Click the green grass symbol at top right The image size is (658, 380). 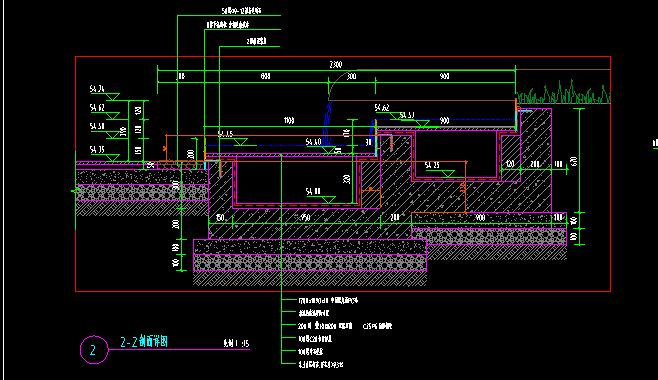click(563, 93)
